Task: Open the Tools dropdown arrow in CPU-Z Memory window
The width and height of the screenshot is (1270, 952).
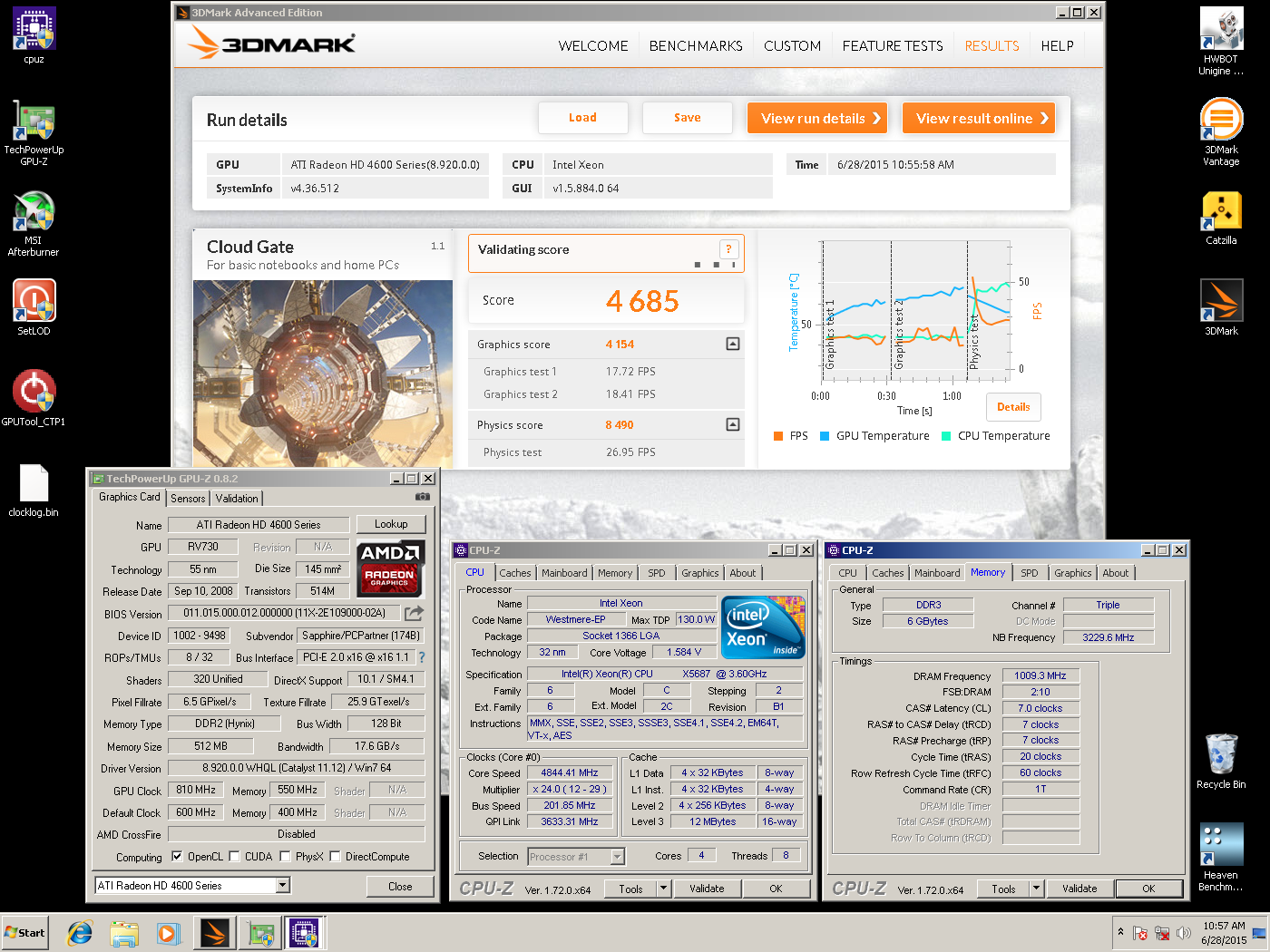Action: tap(1036, 889)
